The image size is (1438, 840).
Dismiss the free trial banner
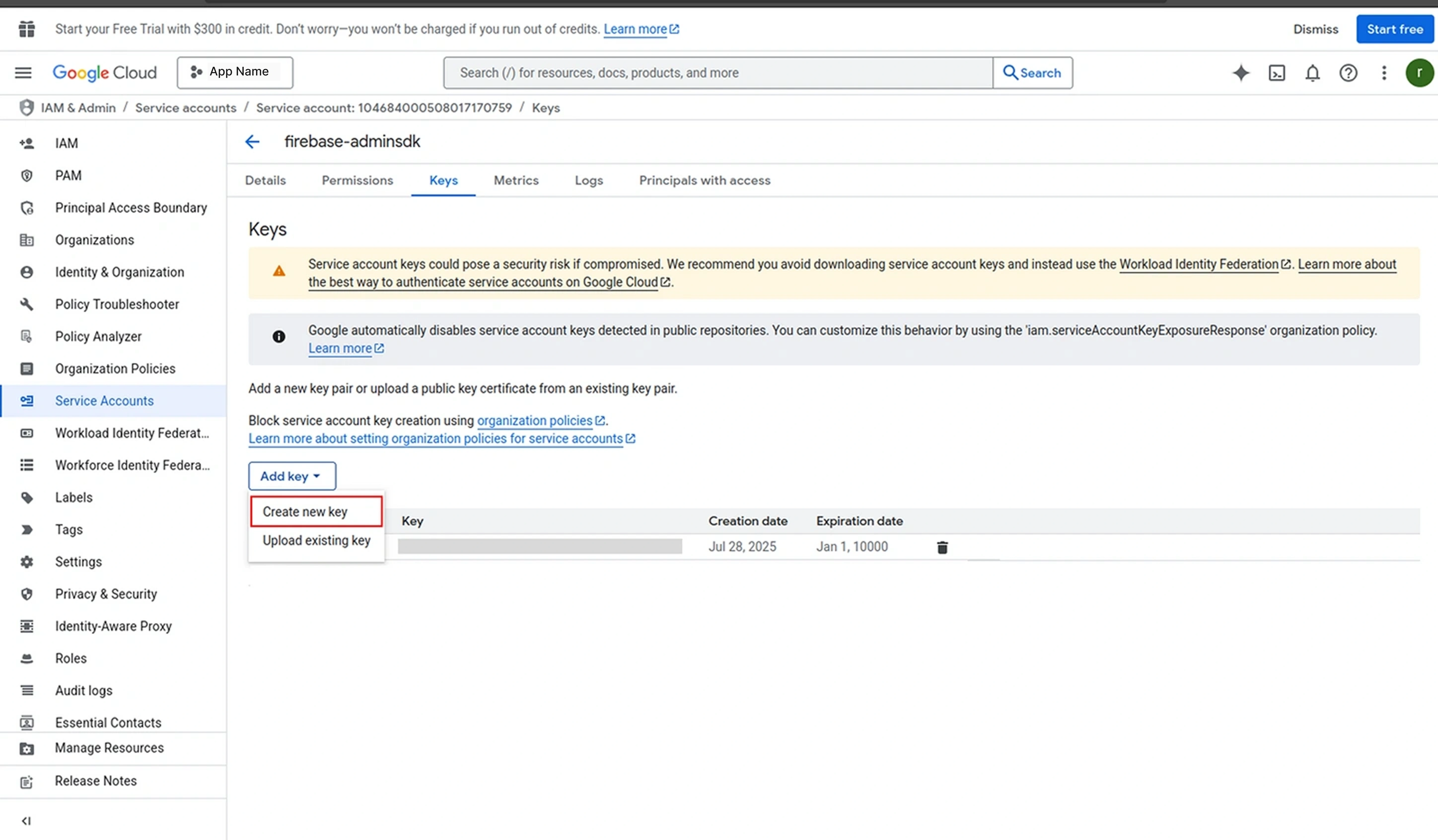1315,29
